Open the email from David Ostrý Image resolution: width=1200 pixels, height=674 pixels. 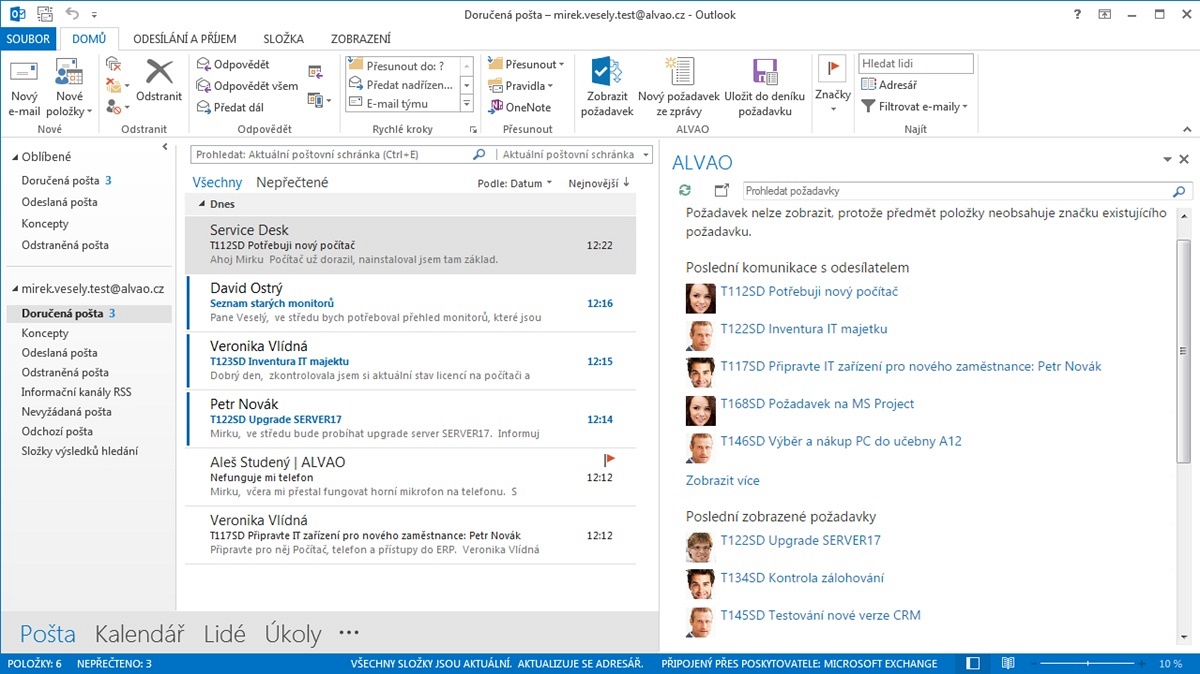coord(410,303)
